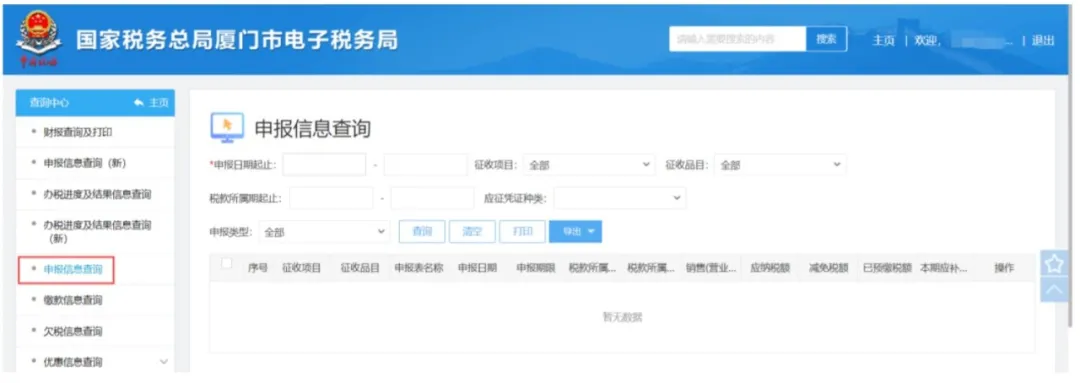This screenshot has width=1080, height=383.
Task: Click the header search input field
Action: pos(738,39)
